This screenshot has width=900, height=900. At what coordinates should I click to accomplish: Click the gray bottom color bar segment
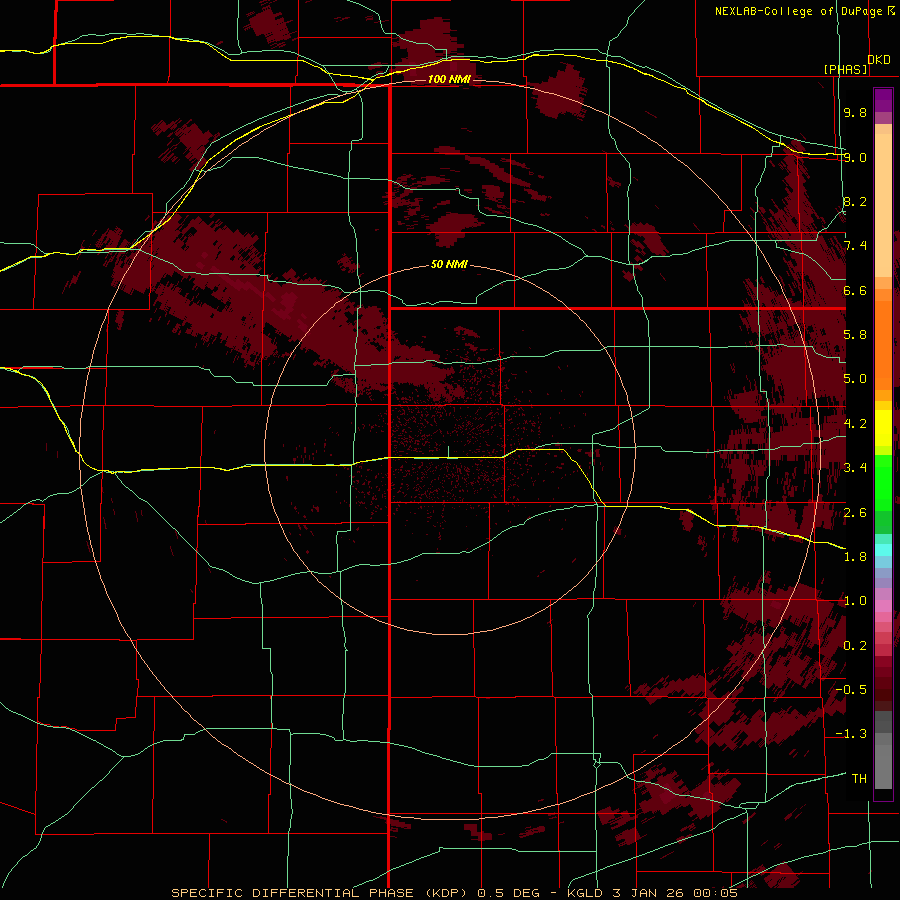coord(883,766)
